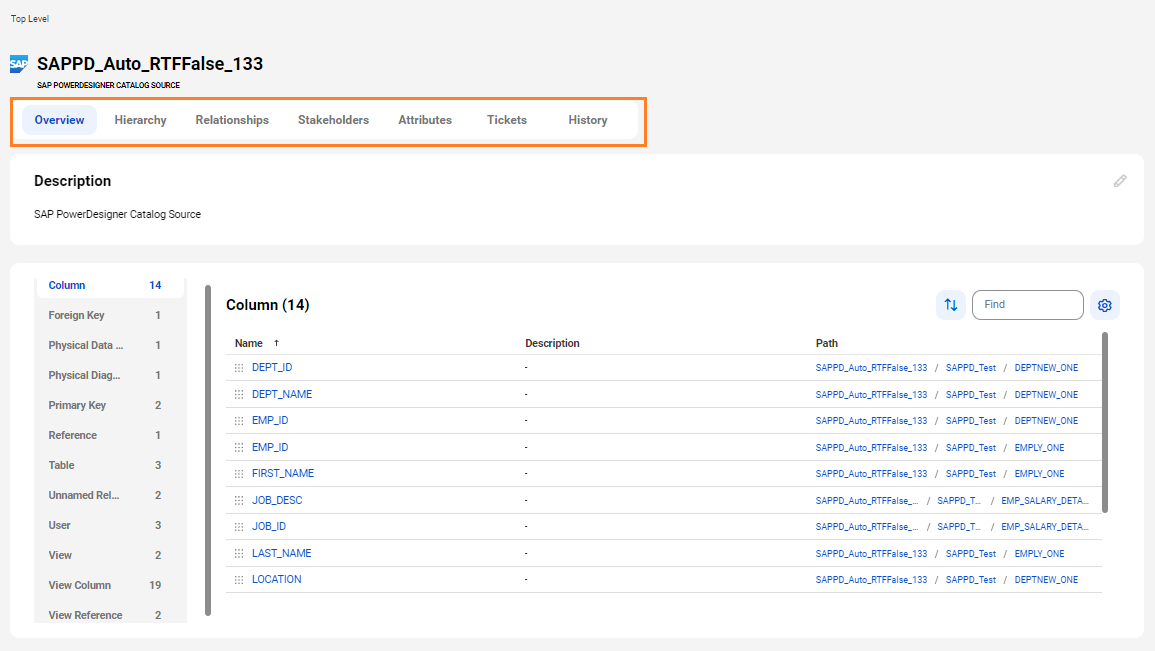This screenshot has height=651, width=1155.
Task: Click the Description column header
Action: click(x=552, y=343)
